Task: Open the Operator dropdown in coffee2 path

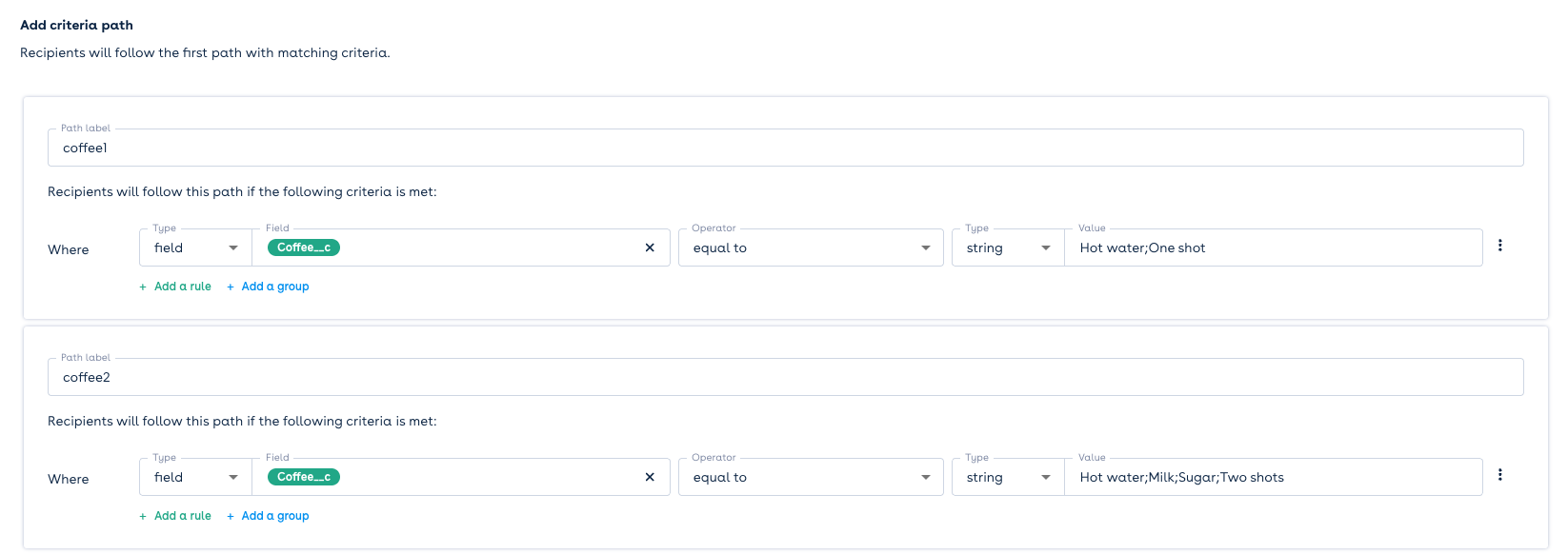Action: point(811,477)
